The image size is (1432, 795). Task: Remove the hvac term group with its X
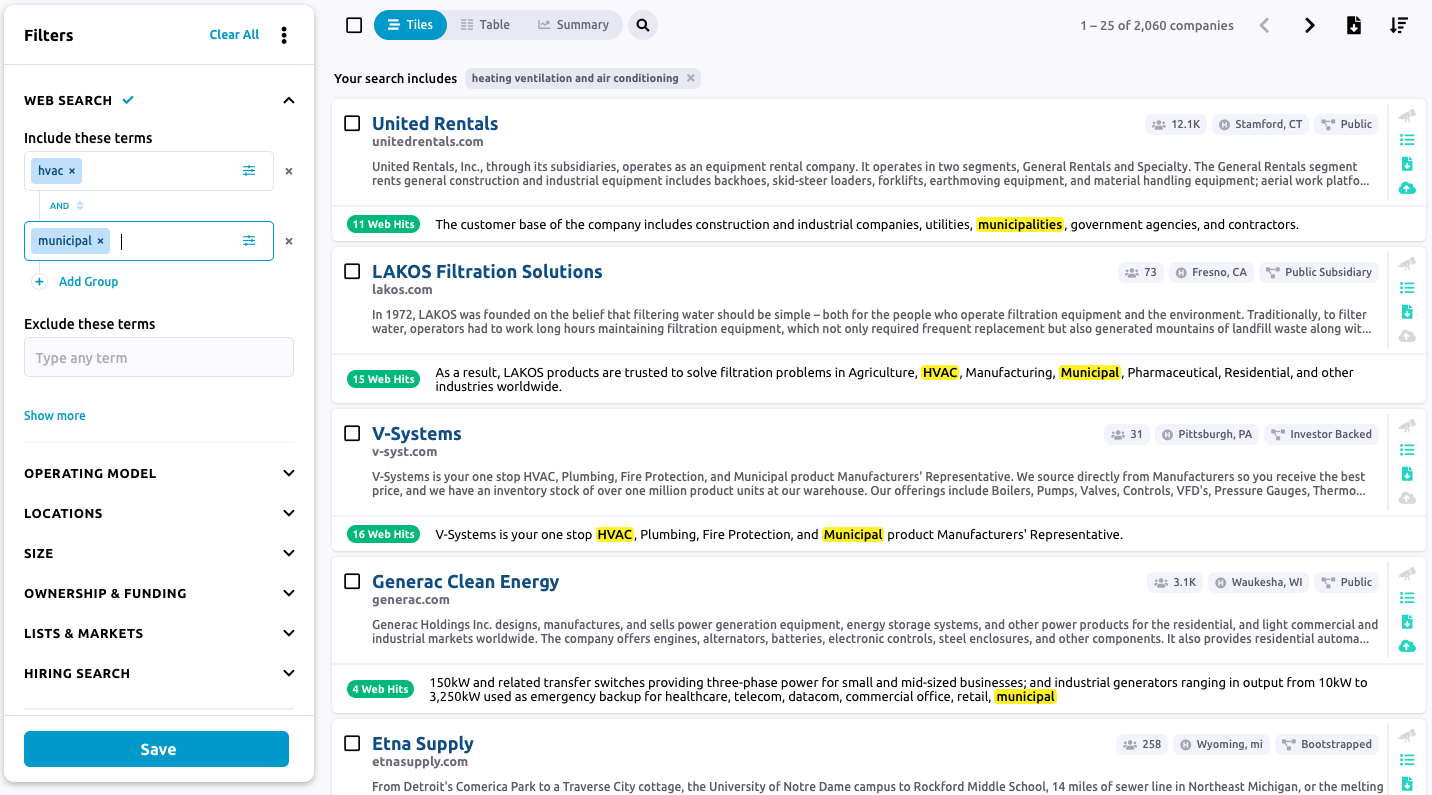(289, 171)
